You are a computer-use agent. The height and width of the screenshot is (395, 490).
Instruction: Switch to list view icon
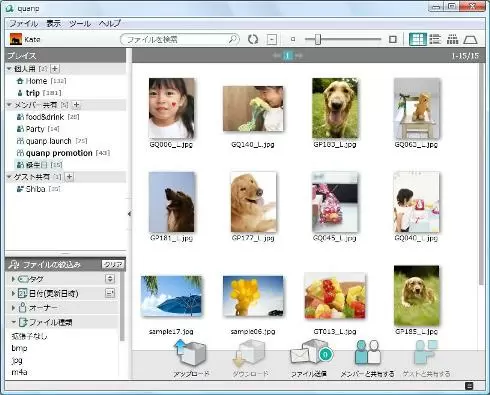point(435,39)
